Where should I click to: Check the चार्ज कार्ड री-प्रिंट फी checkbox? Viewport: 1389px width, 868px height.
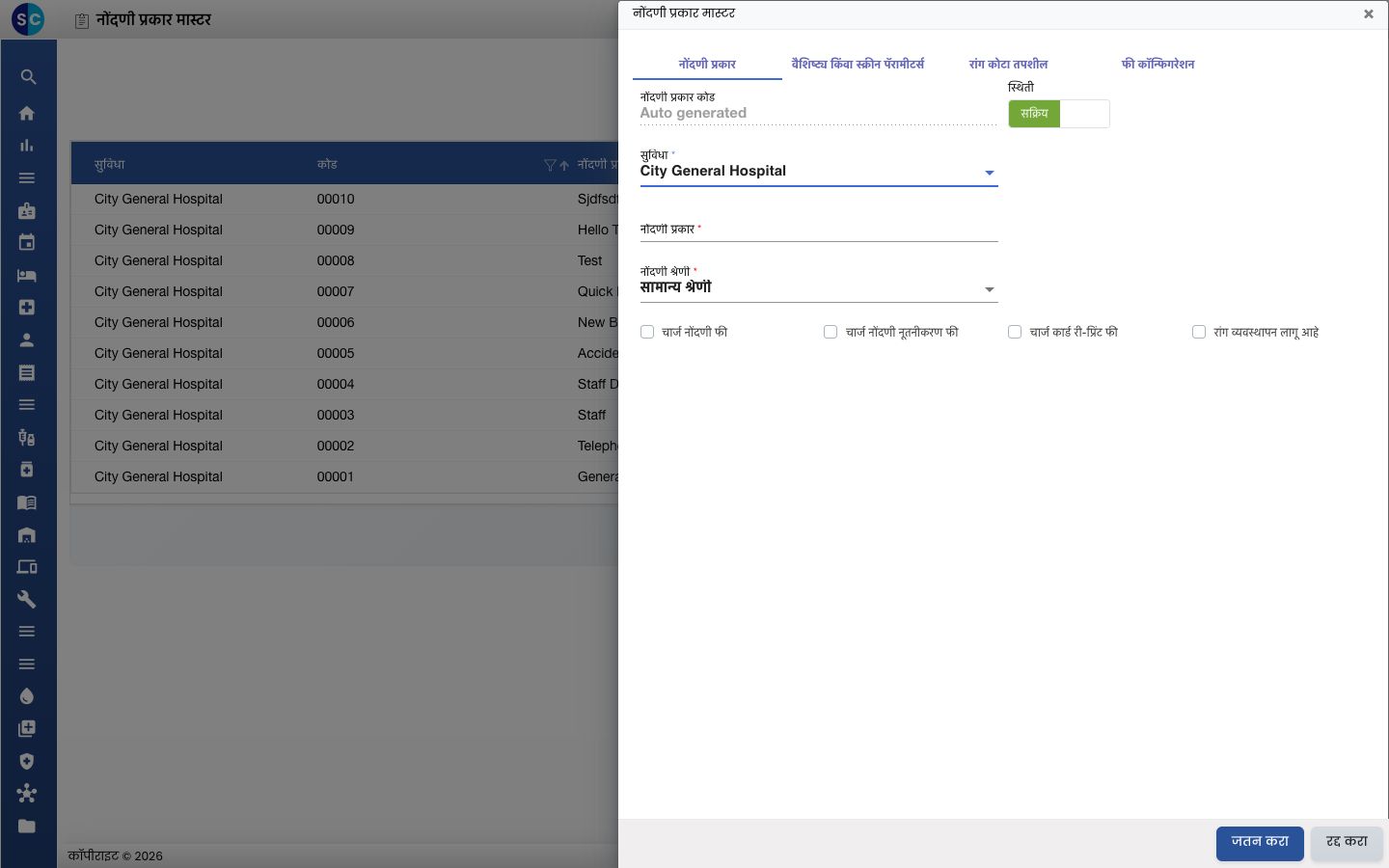tap(1015, 332)
